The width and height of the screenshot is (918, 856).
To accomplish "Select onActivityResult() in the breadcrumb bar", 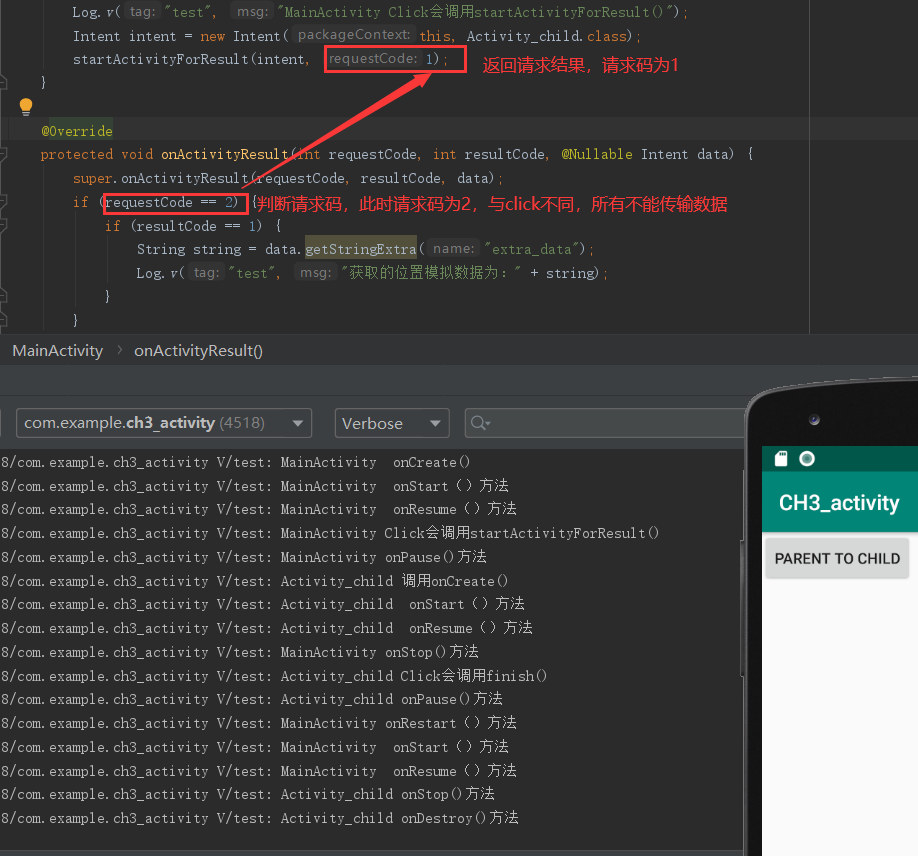I will (197, 350).
